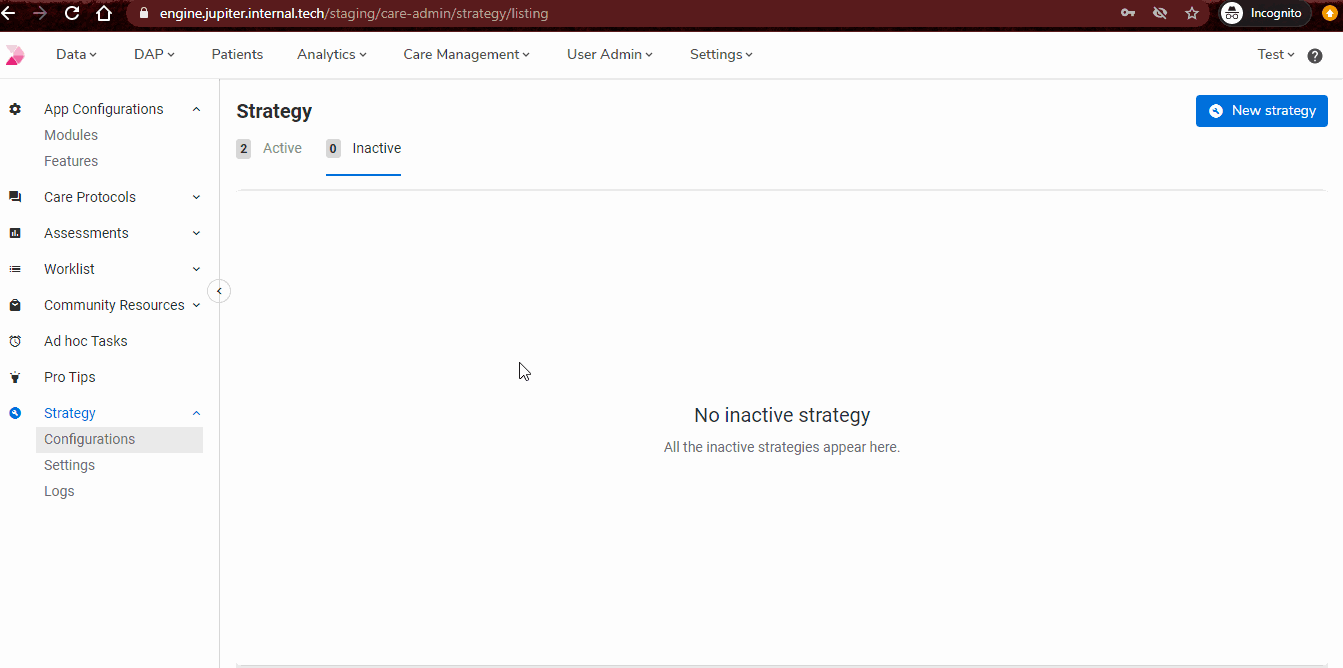The image size is (1343, 668).
Task: Click the browser address bar URL
Action: [354, 14]
